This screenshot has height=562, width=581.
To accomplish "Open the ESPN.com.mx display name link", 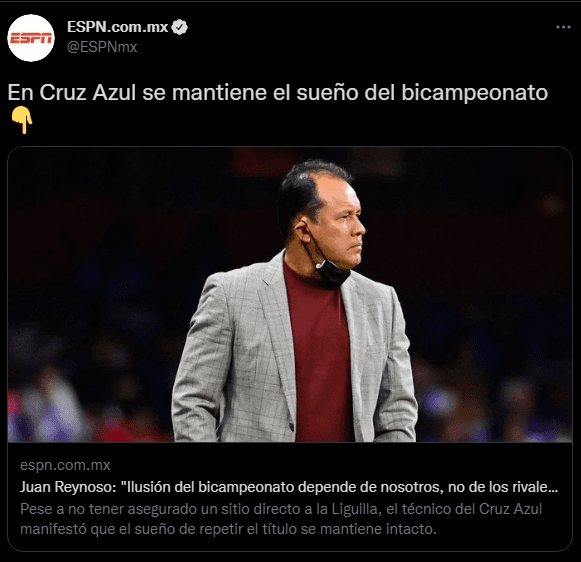I will [117, 27].
